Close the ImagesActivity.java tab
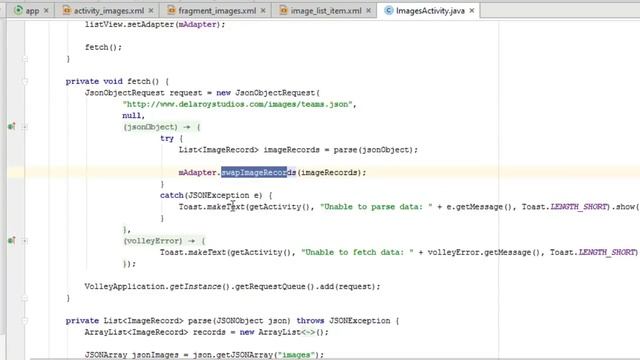This screenshot has height=360, width=640. click(472, 11)
